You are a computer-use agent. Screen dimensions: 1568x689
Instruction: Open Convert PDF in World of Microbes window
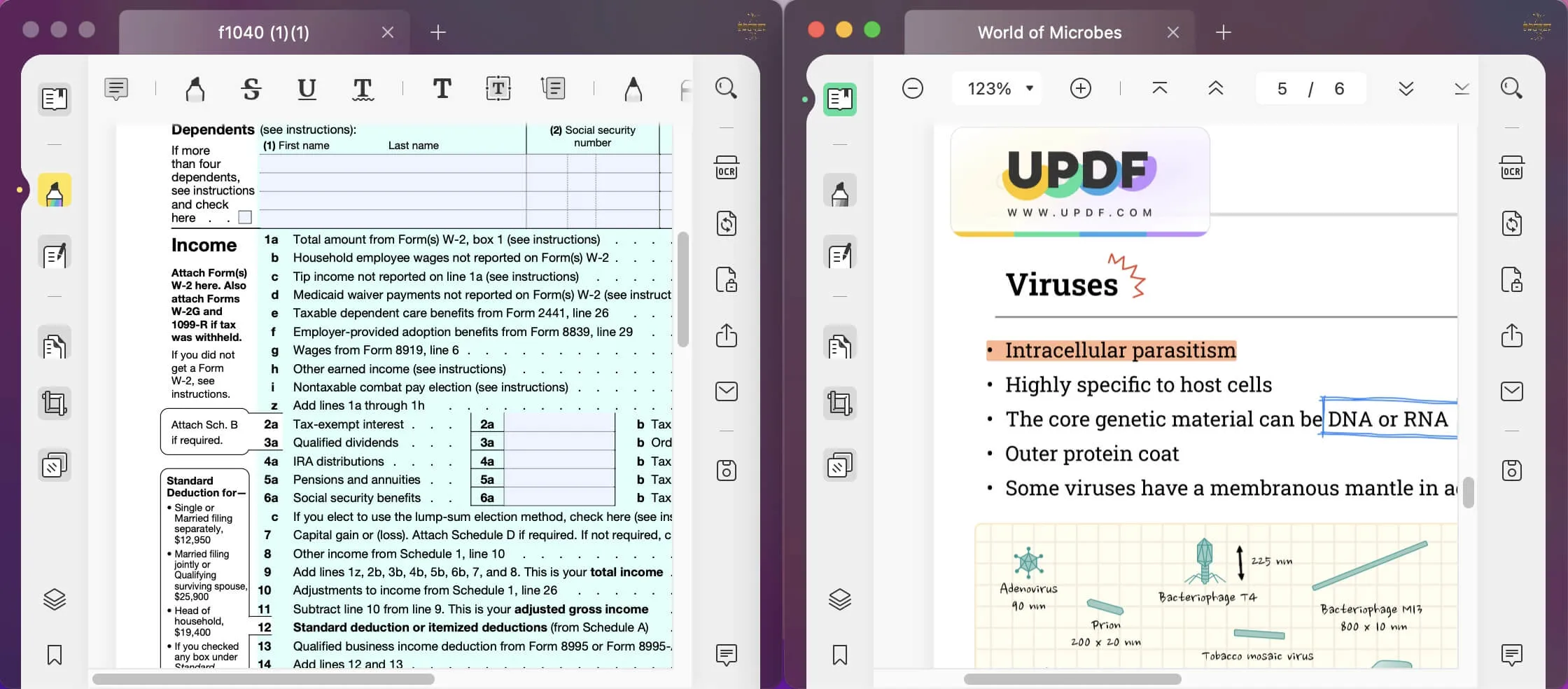(1512, 224)
